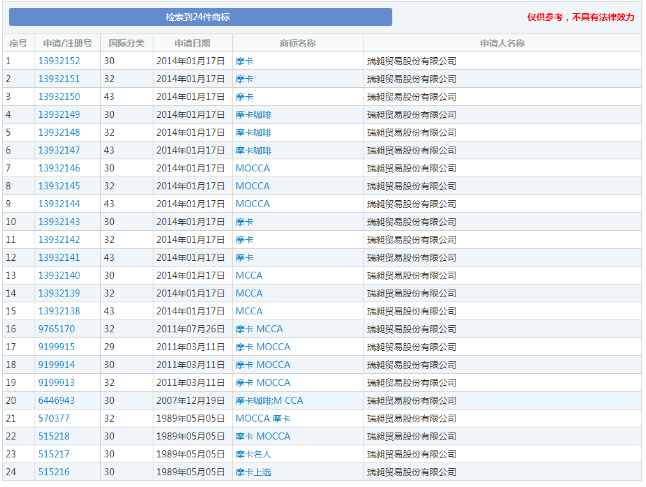The image size is (646, 487).
Task: Open application number 13932146
Action: [x=59, y=168]
